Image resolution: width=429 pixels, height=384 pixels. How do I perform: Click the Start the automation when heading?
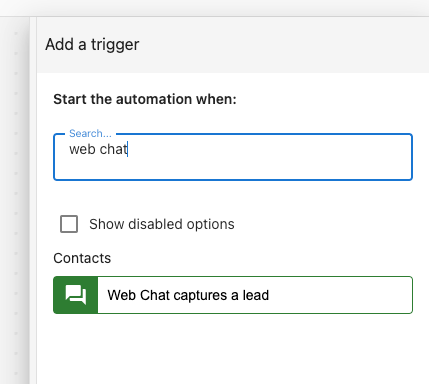[145, 99]
